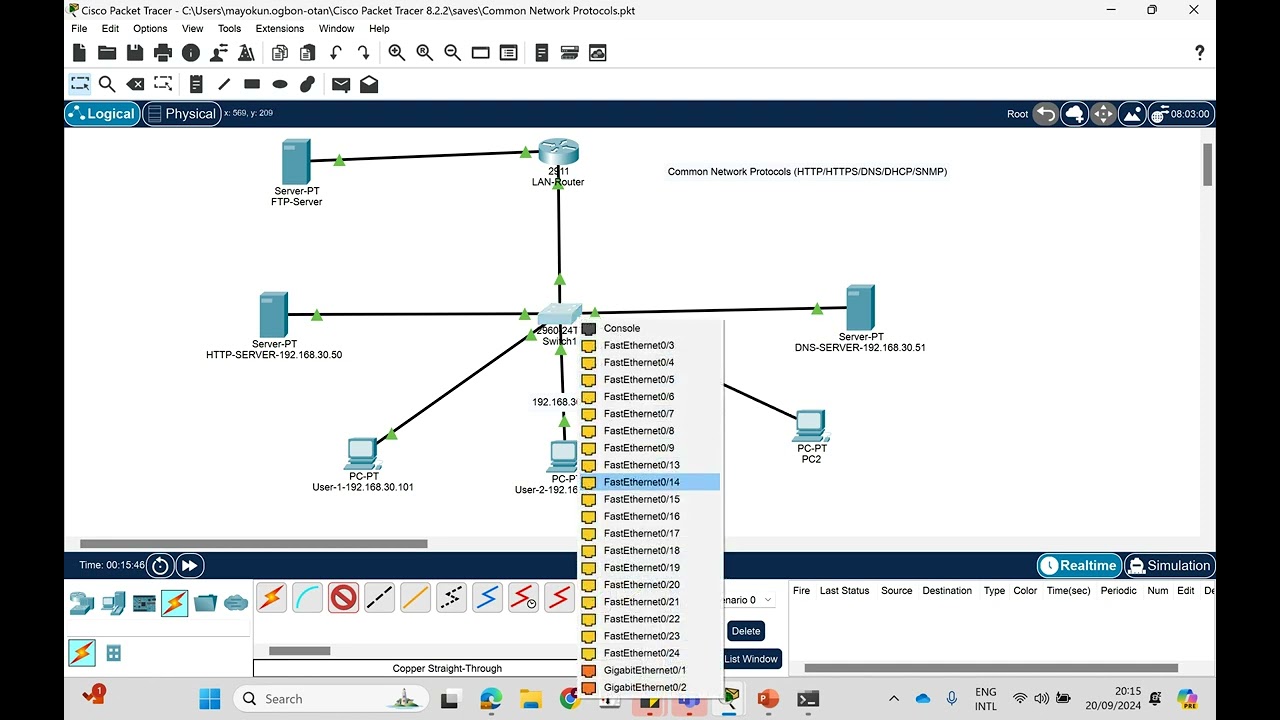
Task: Select FastEthernet0/3 port
Action: (649, 345)
